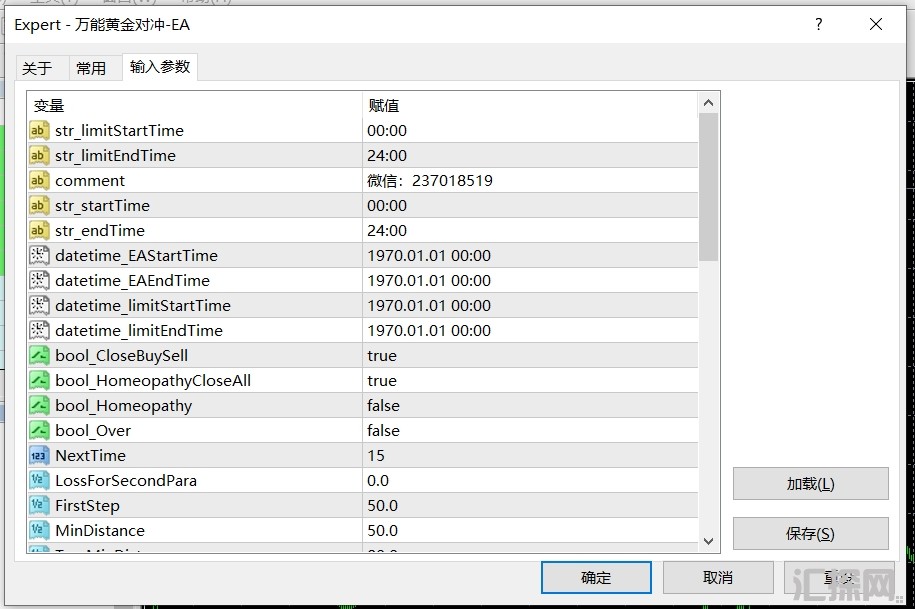Screen dimensions: 915x609
Task: Click the datetime icon beside datetime_limitStartTime
Action: [x=39, y=306]
